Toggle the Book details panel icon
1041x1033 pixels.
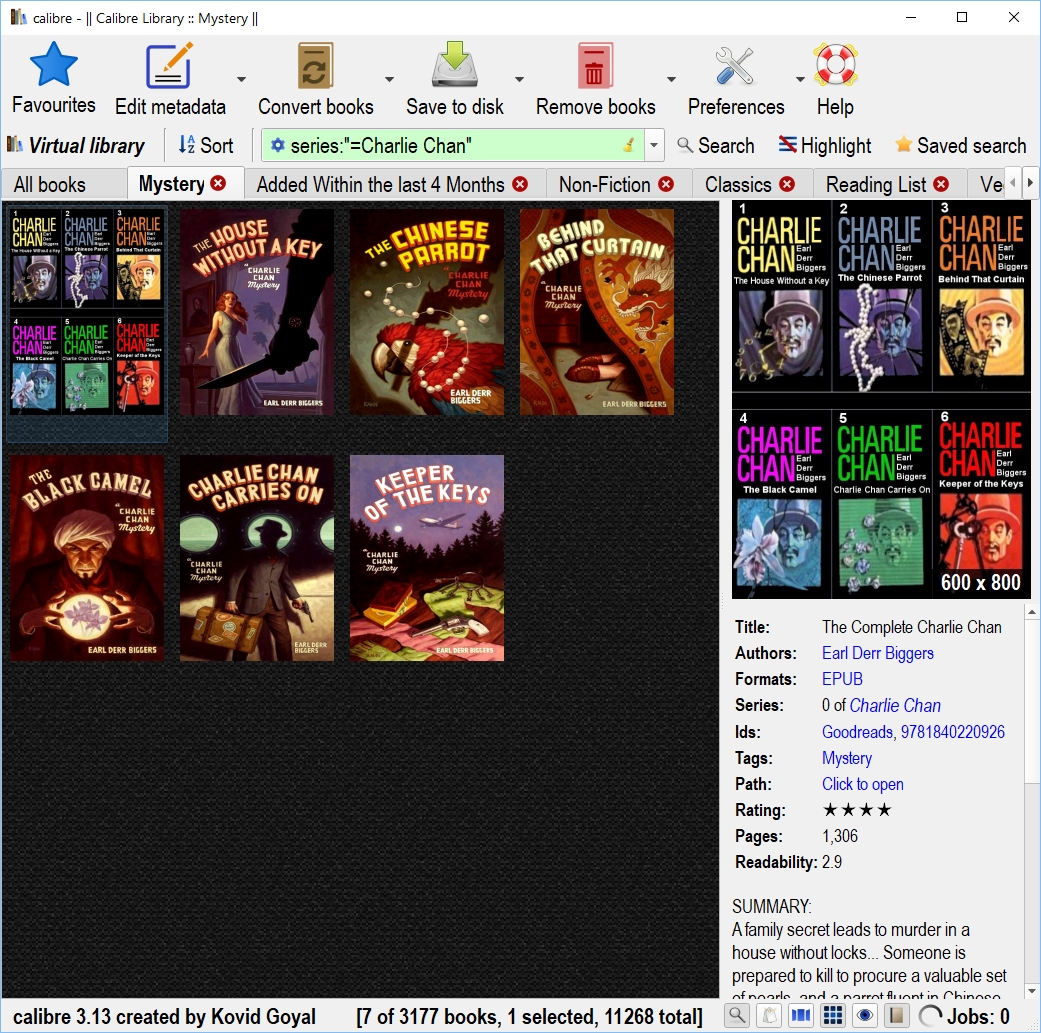coord(896,1015)
